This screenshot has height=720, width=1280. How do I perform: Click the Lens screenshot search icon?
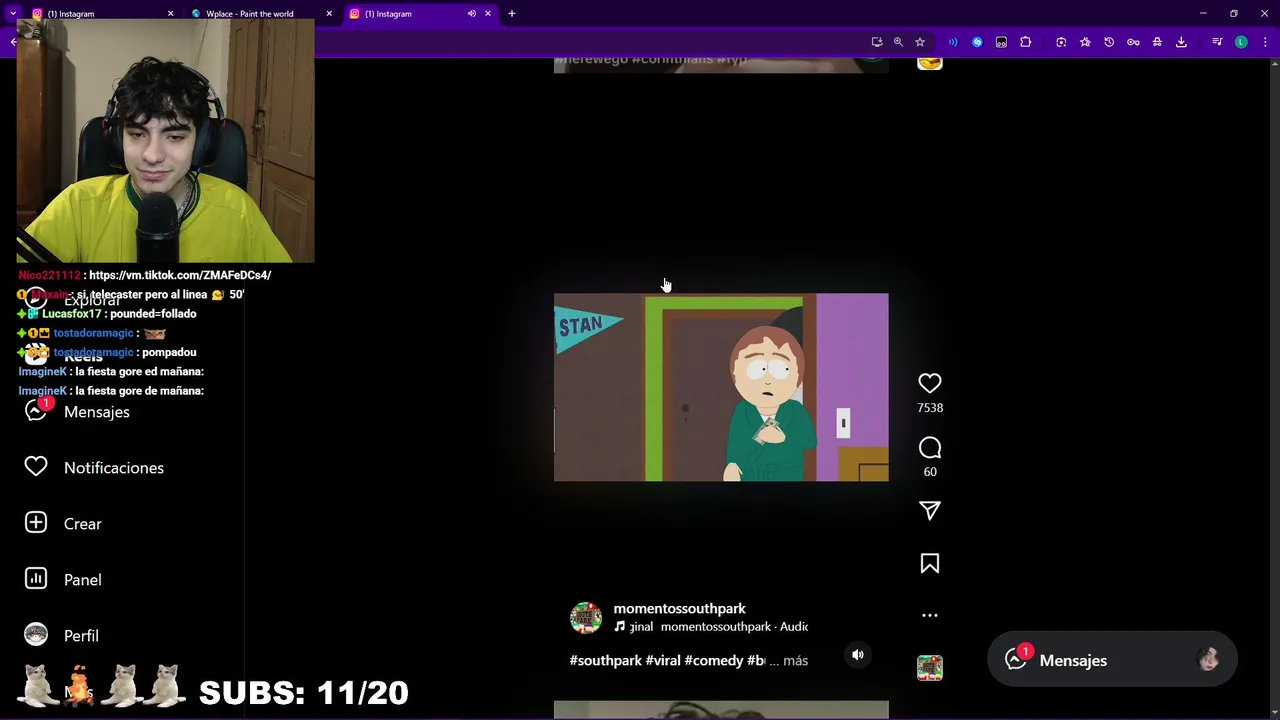pos(1061,42)
